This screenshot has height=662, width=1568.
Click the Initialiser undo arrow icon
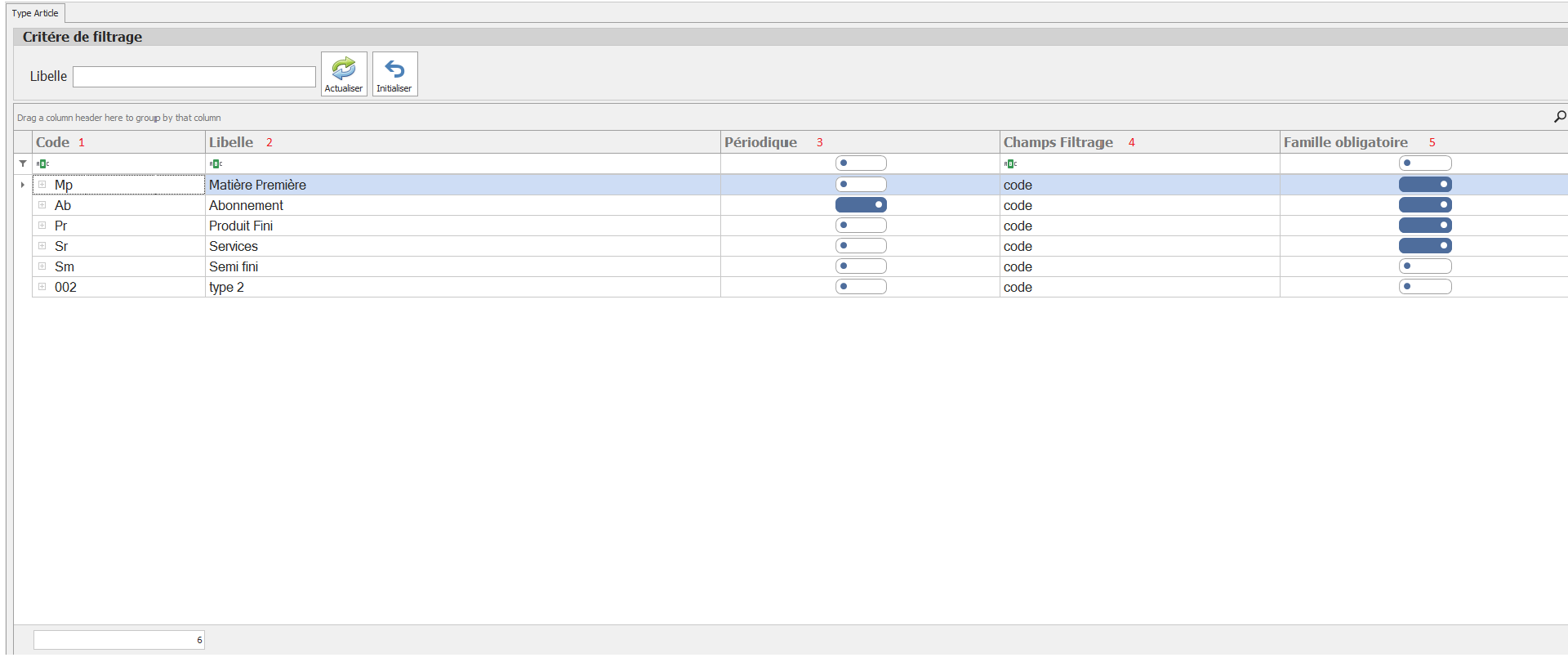[394, 69]
